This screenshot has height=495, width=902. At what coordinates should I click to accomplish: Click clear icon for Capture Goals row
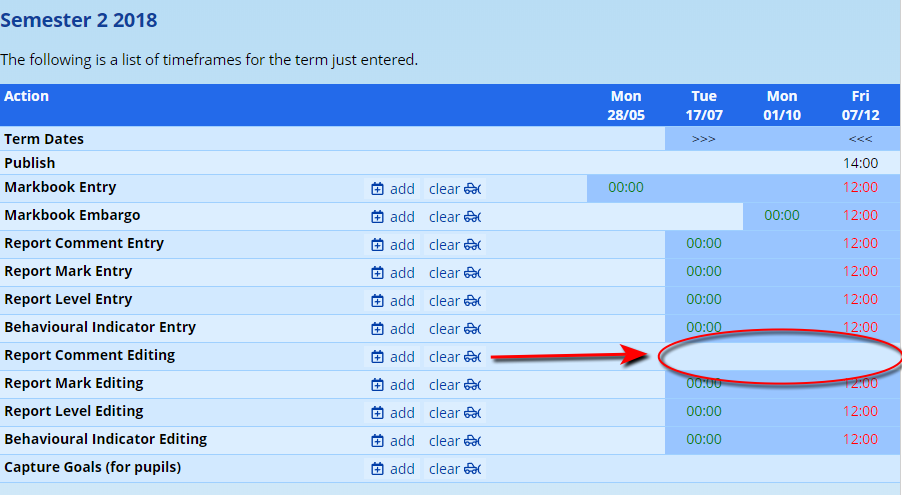473,469
